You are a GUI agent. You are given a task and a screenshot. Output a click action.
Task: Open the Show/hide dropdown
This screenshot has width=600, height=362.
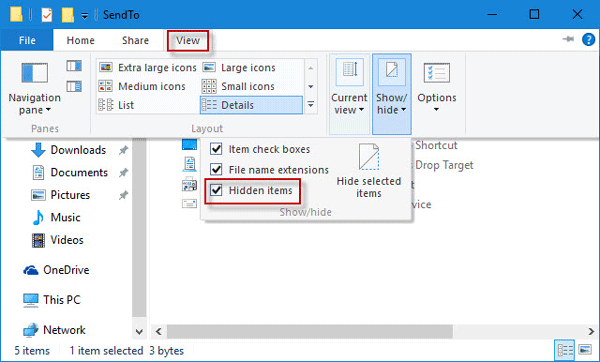click(391, 94)
